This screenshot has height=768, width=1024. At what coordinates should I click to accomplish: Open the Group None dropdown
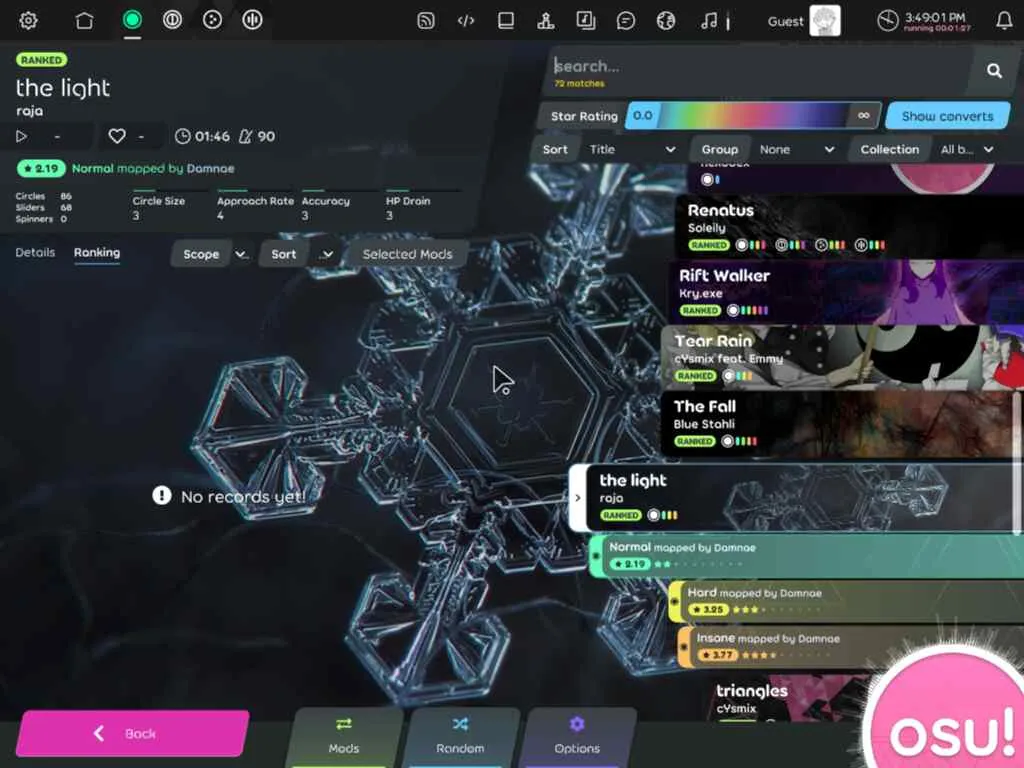795,150
